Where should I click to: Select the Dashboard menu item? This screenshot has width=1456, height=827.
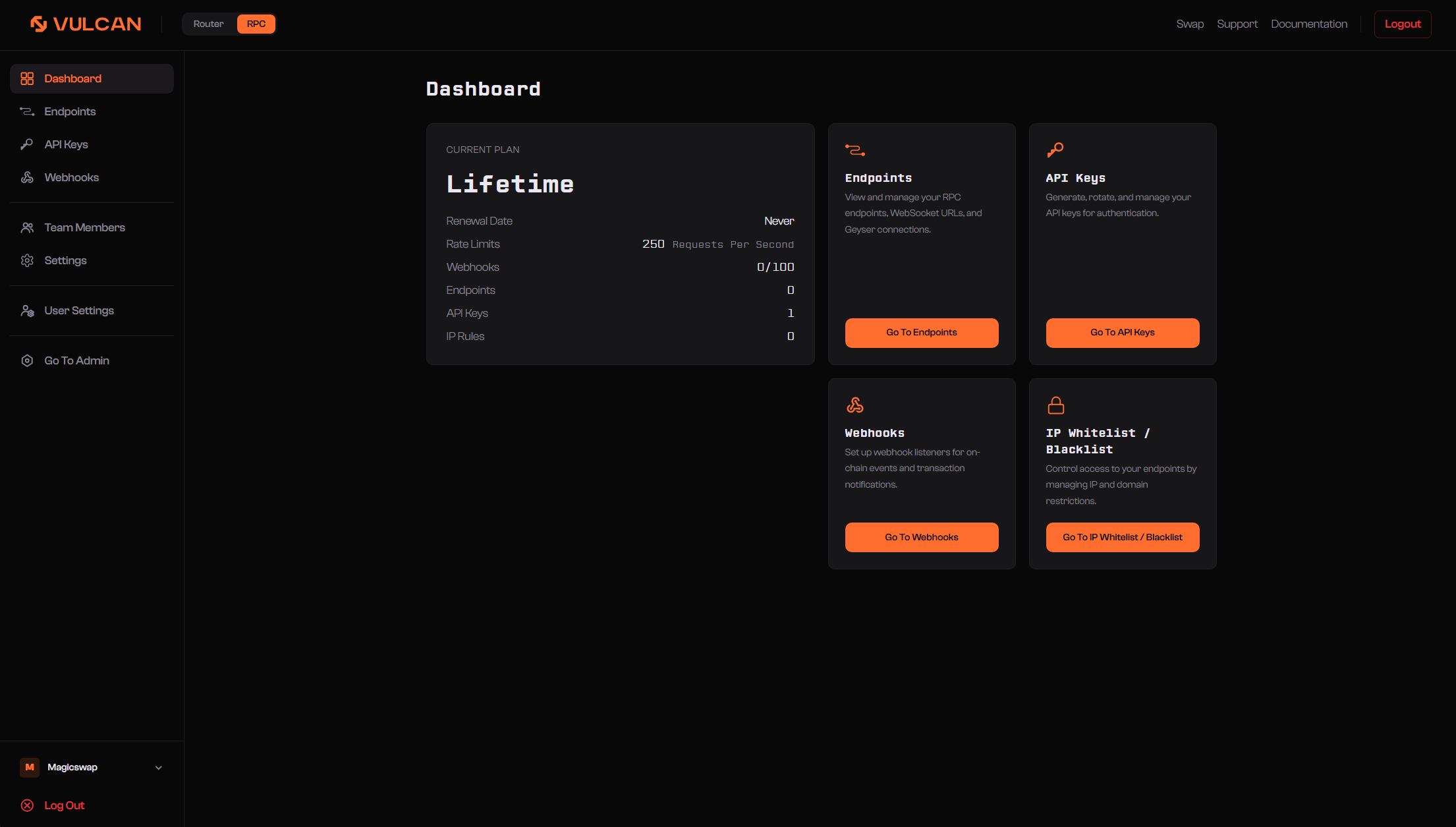coord(92,78)
